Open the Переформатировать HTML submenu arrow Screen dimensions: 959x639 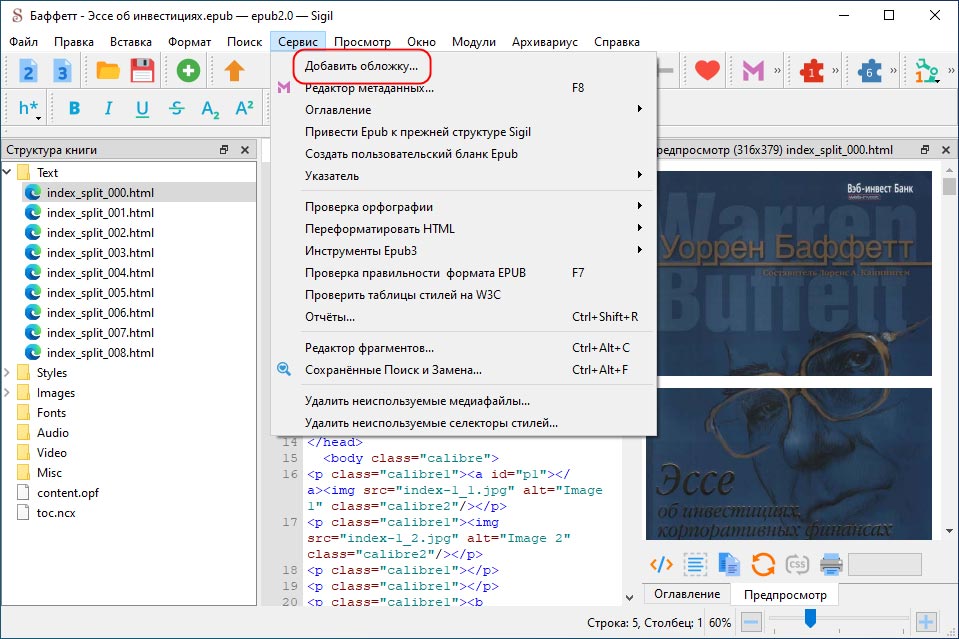coord(640,228)
